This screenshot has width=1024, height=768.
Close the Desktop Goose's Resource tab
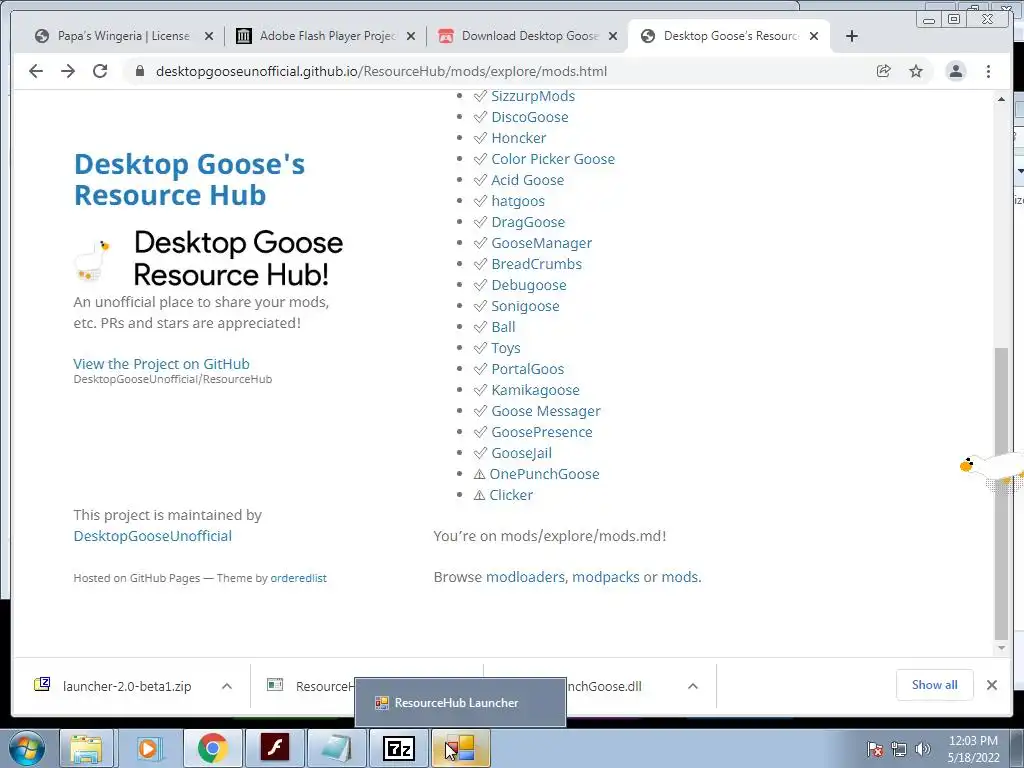click(814, 36)
